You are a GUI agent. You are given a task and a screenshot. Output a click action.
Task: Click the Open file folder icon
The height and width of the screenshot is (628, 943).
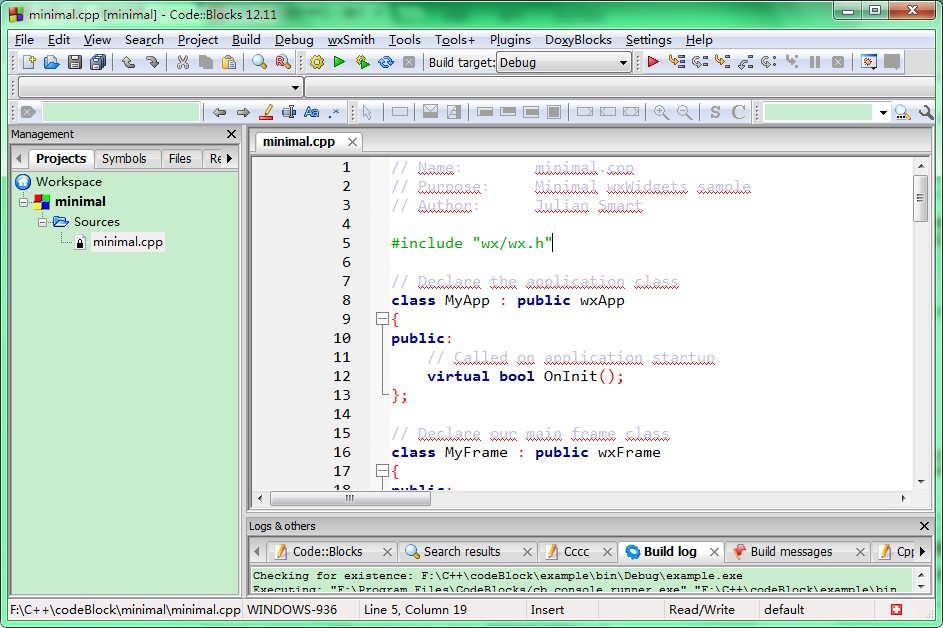52,62
